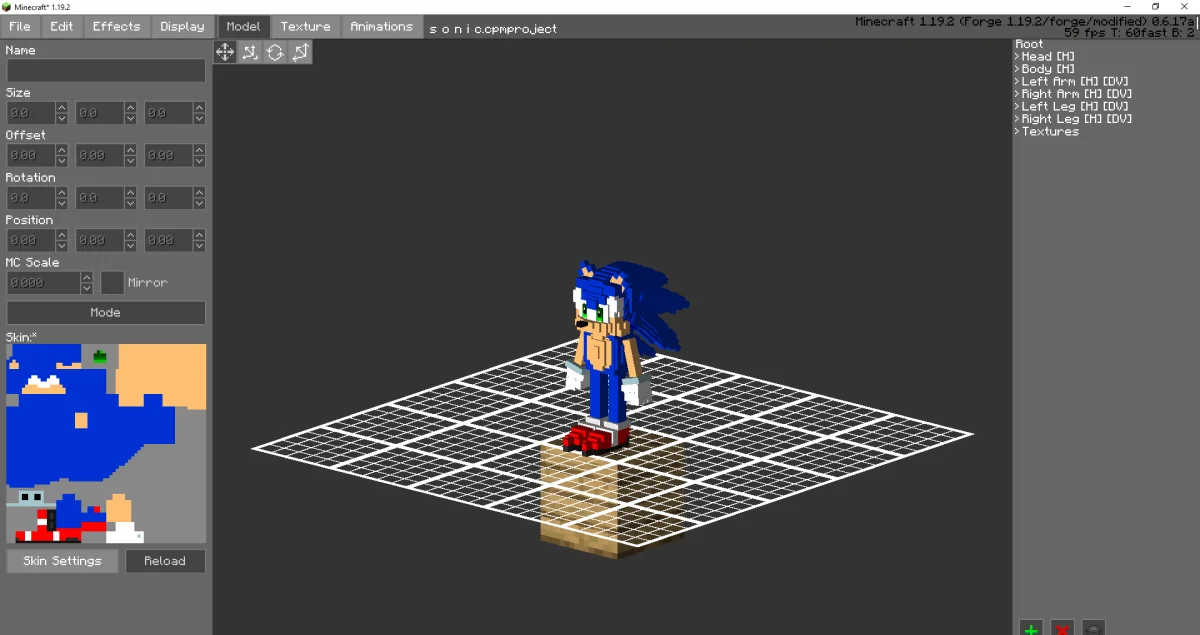Switch to the Animations tab
The width and height of the screenshot is (1200, 635).
pyautogui.click(x=382, y=26)
